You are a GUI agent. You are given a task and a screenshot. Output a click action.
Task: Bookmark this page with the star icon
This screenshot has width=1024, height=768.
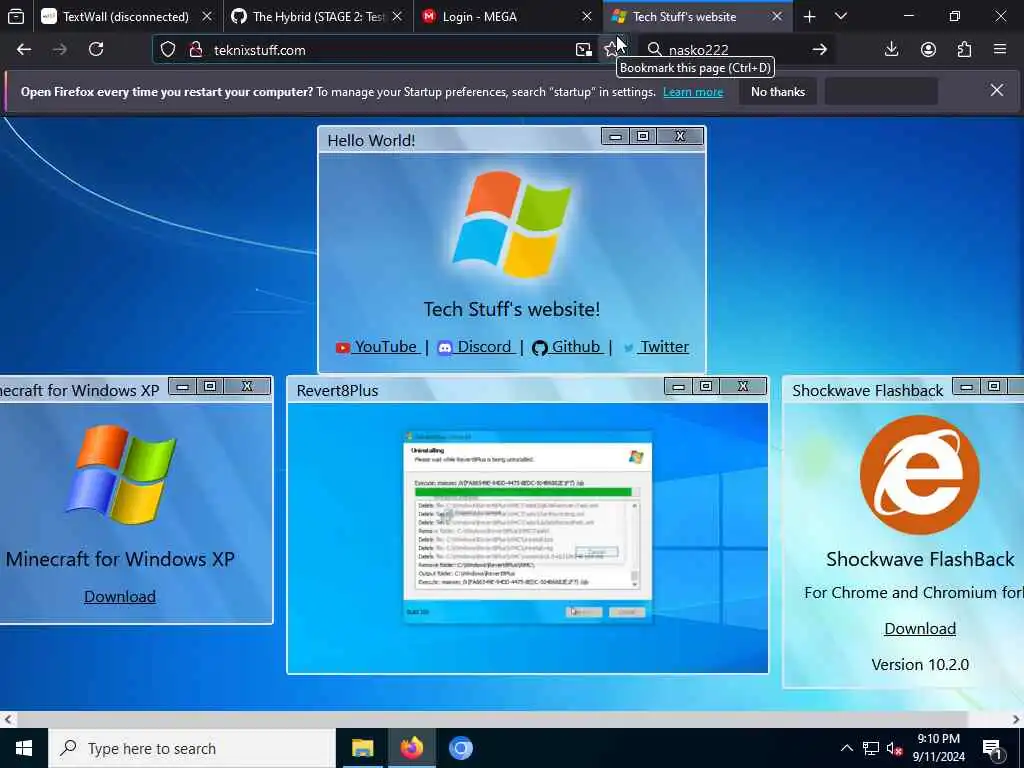click(611, 50)
